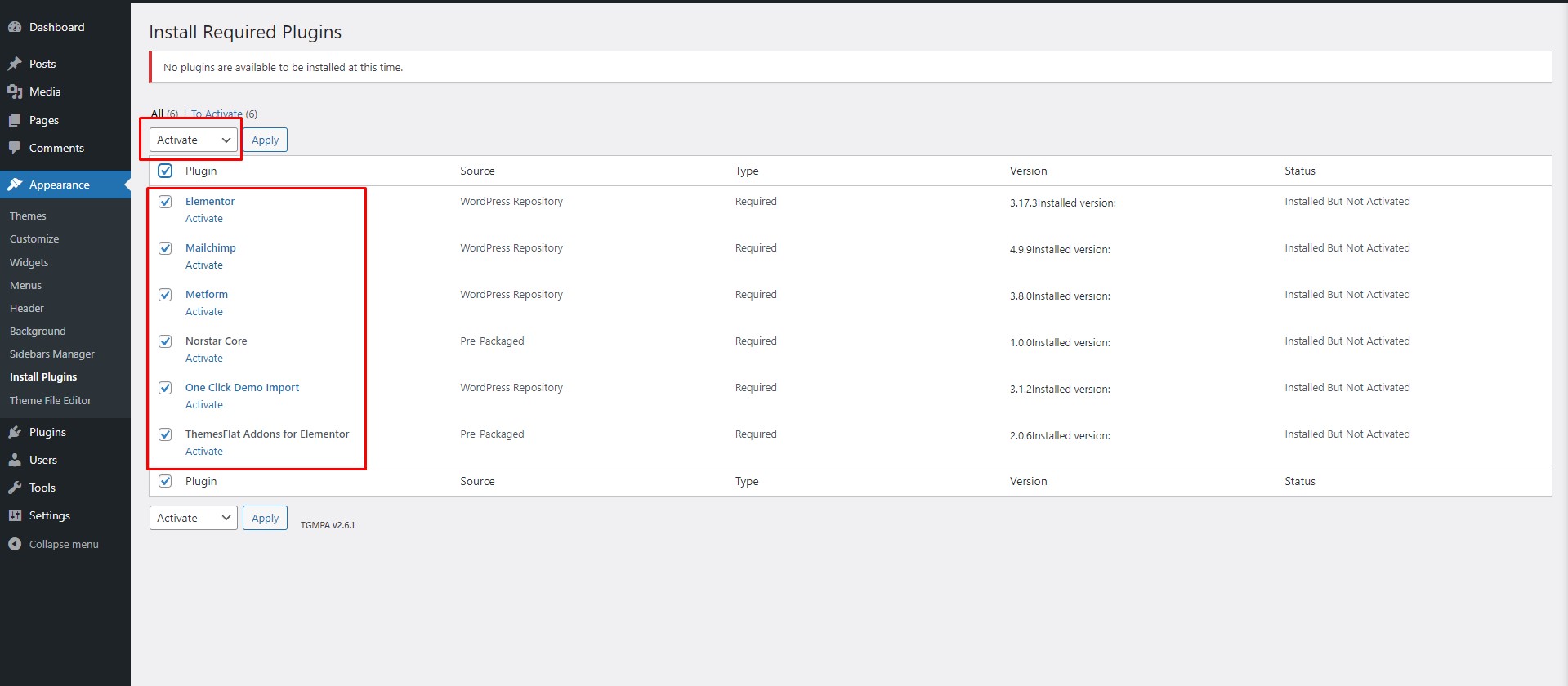Click the Status column header at top
Image resolution: width=1568 pixels, height=686 pixels.
[x=1300, y=171]
